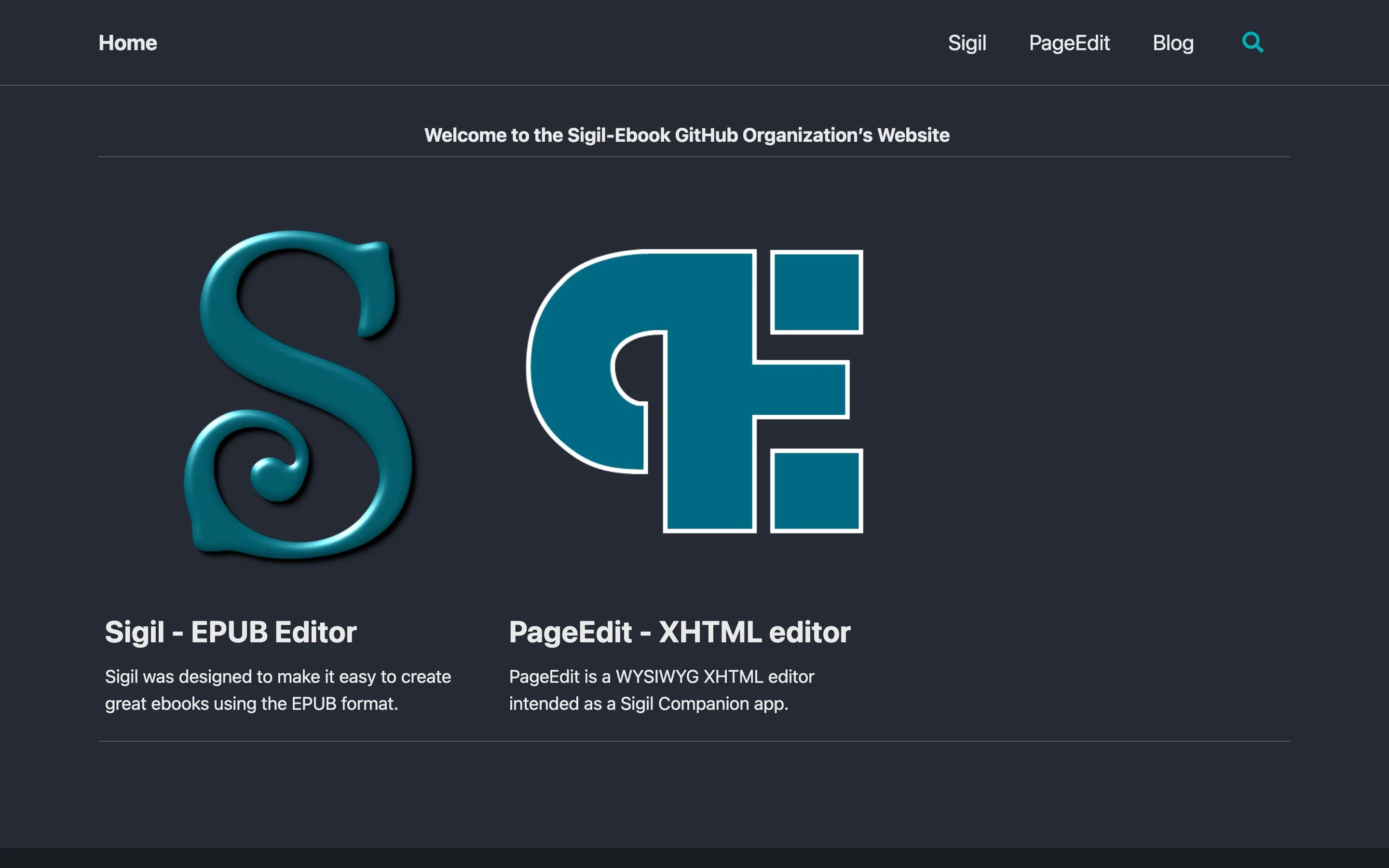Open the search magnifier icon

[1253, 42]
